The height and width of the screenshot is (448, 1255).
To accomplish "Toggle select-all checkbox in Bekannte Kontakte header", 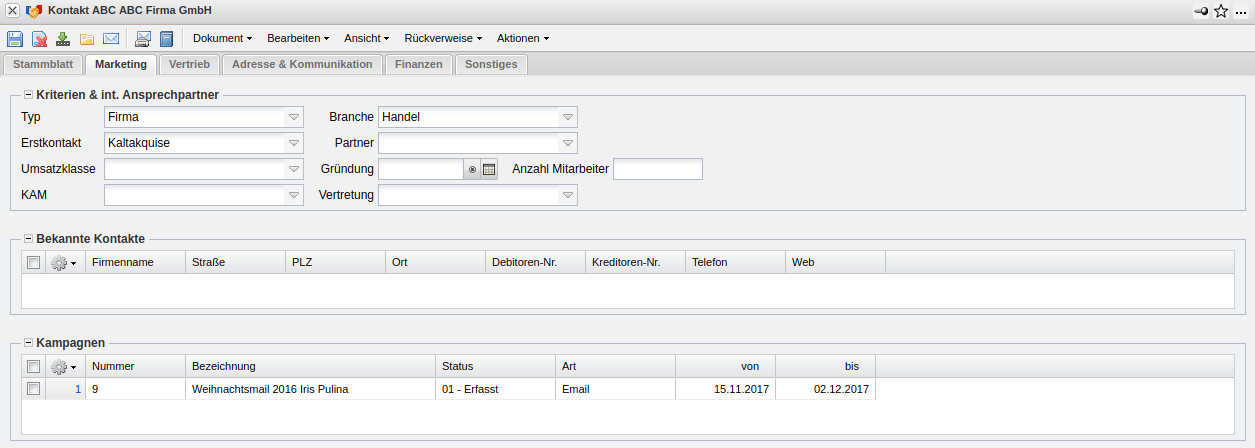I will 34,262.
